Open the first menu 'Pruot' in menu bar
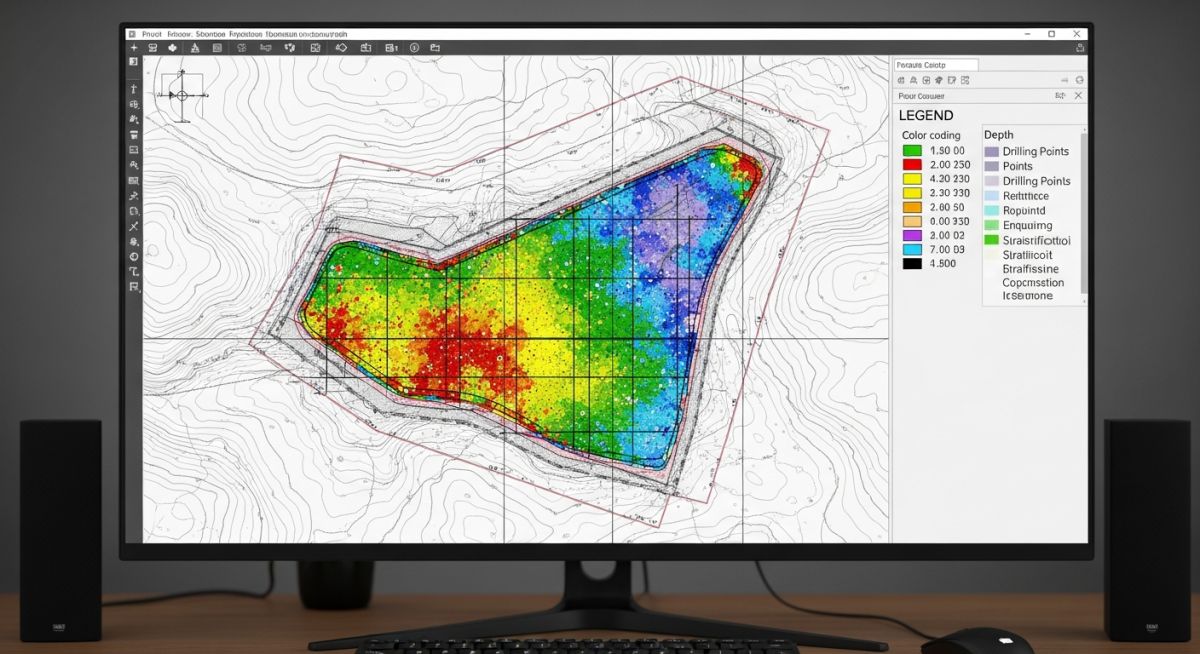This screenshot has height=654, width=1200. [152, 34]
